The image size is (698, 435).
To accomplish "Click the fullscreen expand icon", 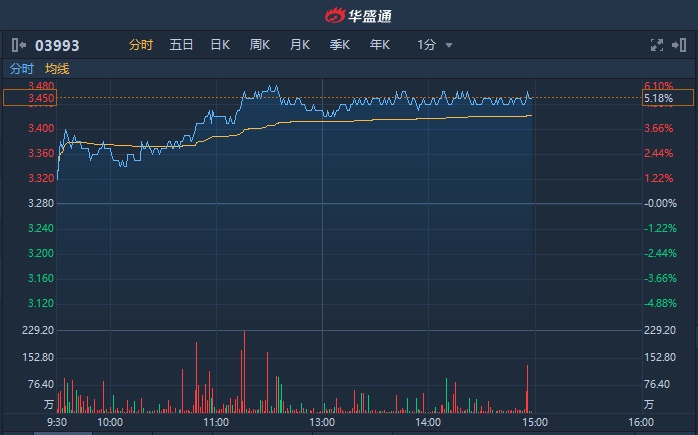I will pos(657,45).
